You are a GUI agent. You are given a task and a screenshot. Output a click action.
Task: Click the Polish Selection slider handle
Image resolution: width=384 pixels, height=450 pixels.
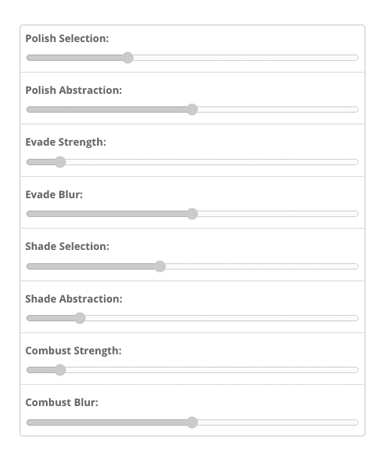point(127,58)
